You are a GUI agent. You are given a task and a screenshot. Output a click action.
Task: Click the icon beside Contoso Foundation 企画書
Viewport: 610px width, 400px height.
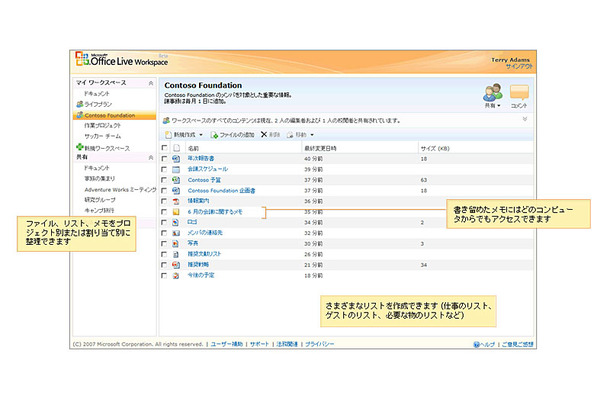coord(176,190)
